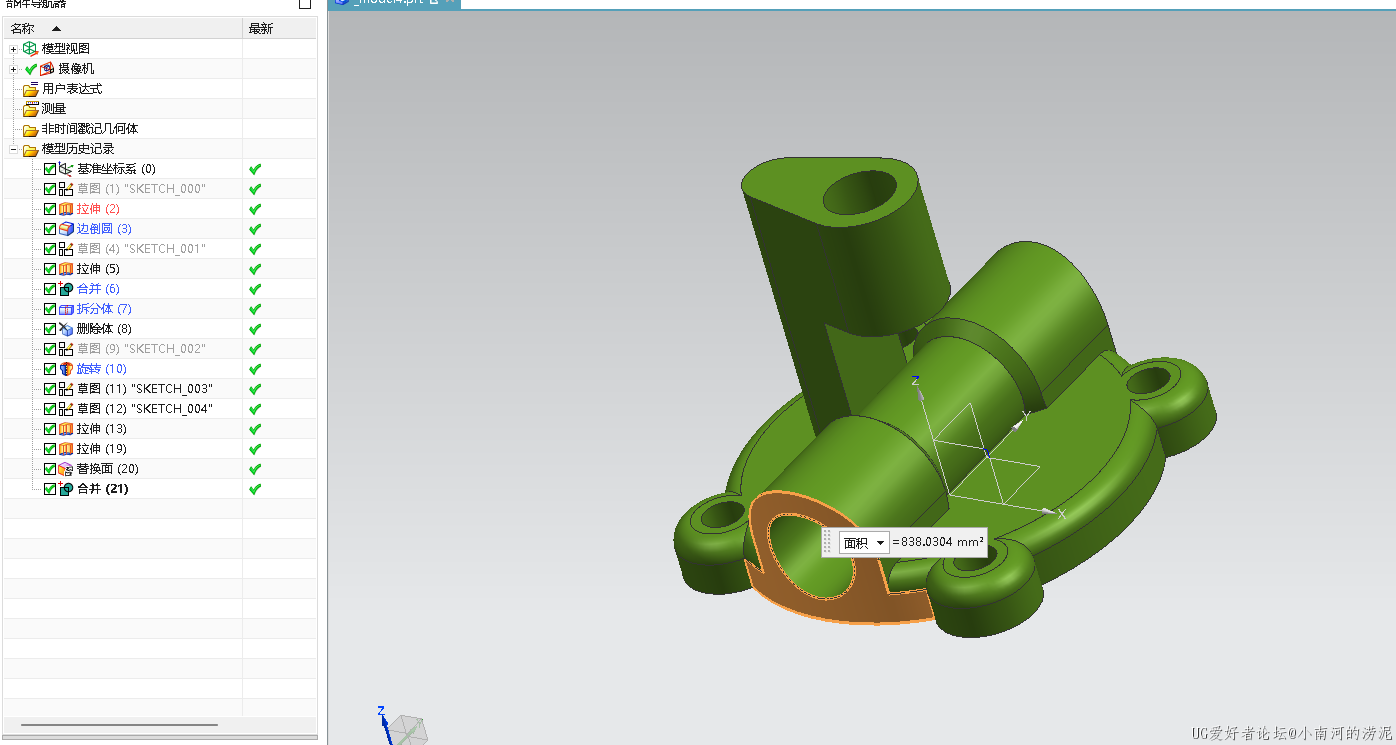
Task: Open the 面积 measurement type dropdown
Action: (864, 543)
